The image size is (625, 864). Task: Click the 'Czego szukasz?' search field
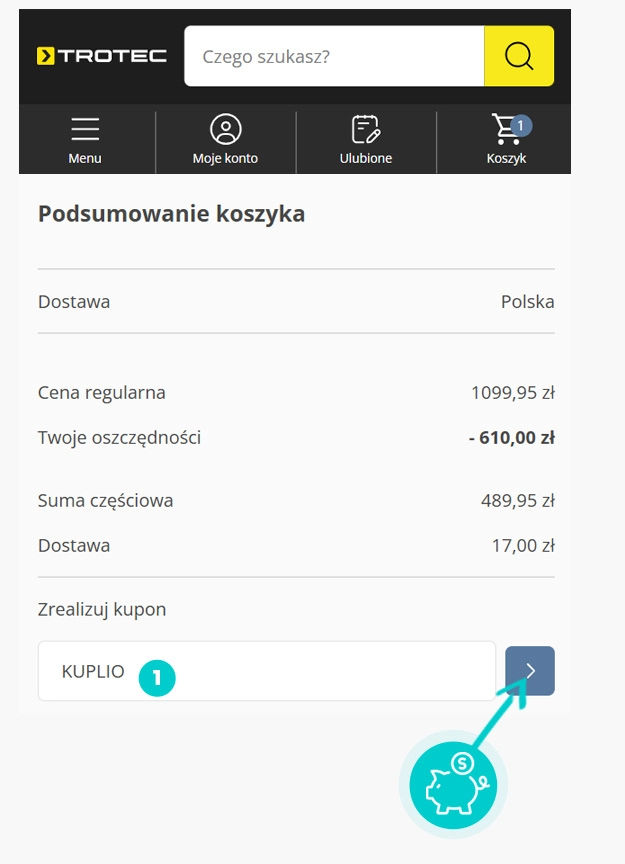(x=334, y=56)
